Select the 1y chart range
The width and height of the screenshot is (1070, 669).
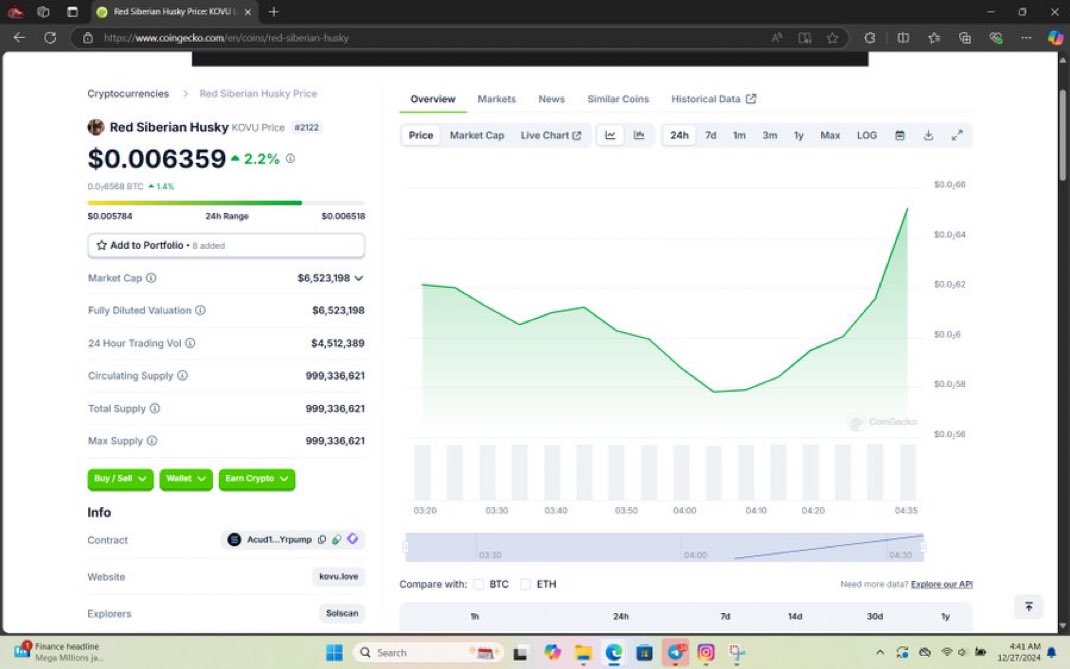click(798, 135)
